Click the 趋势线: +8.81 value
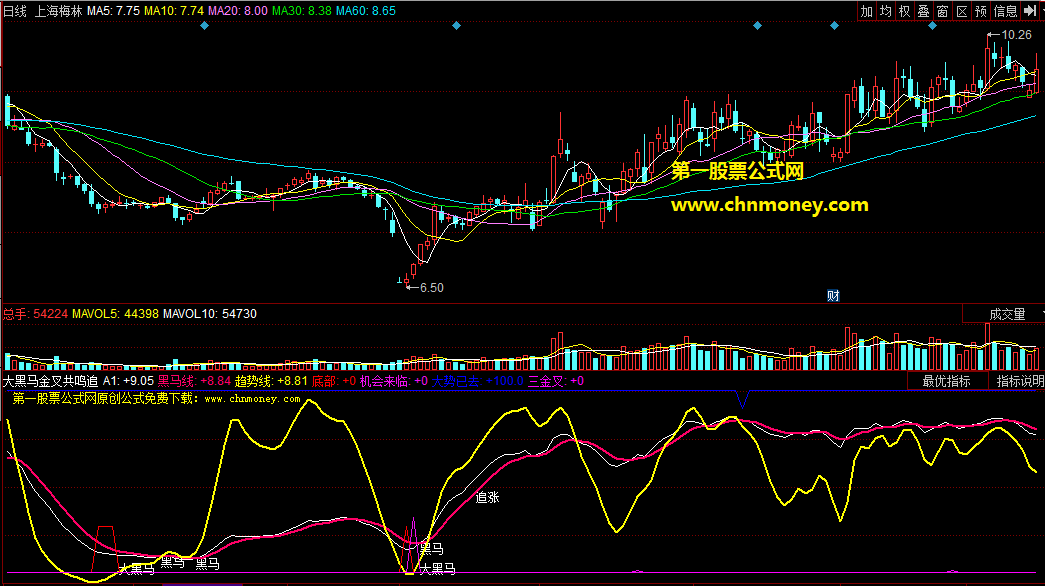The width and height of the screenshot is (1045, 586). click(x=271, y=381)
